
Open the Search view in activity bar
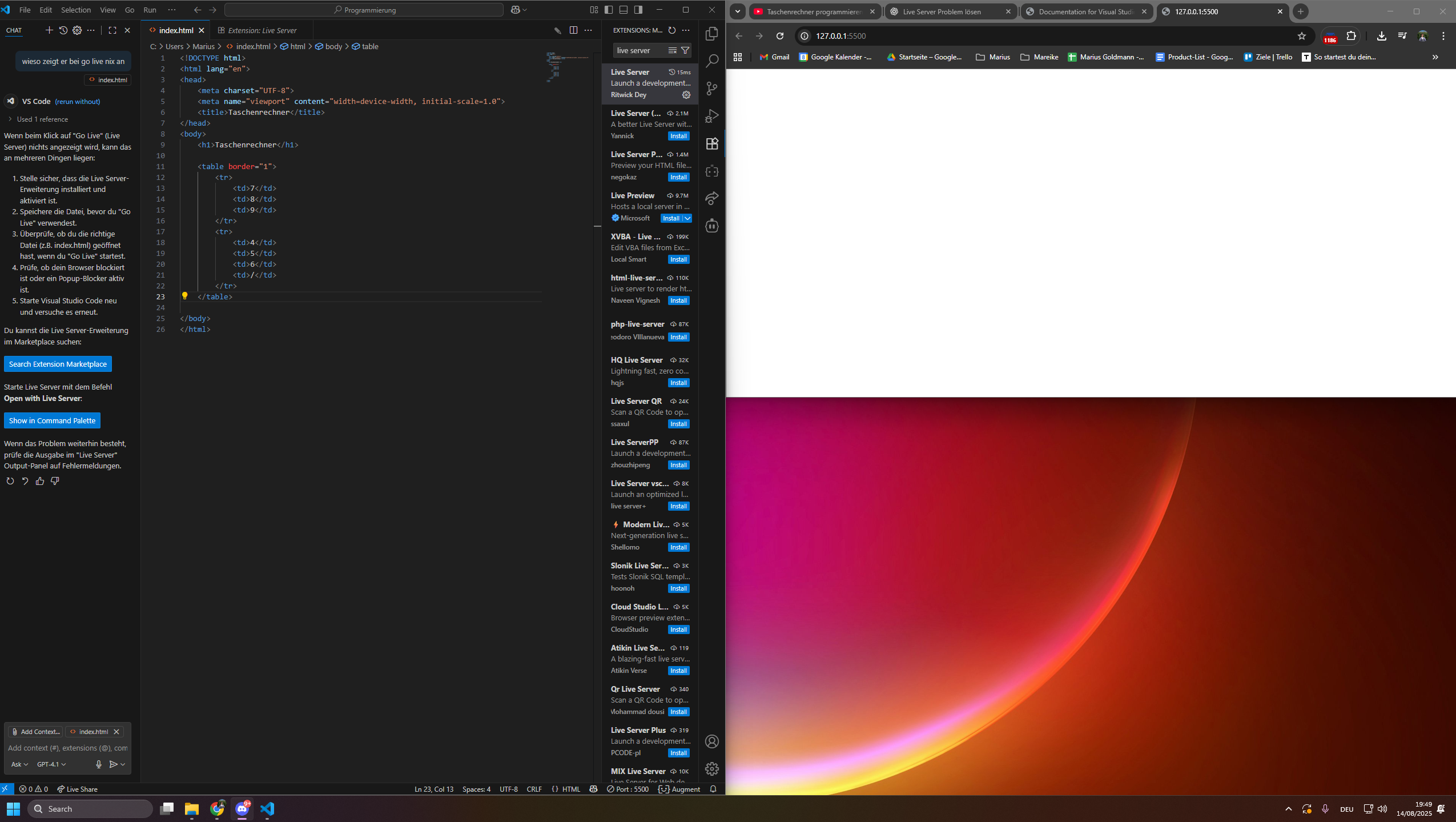point(711,61)
